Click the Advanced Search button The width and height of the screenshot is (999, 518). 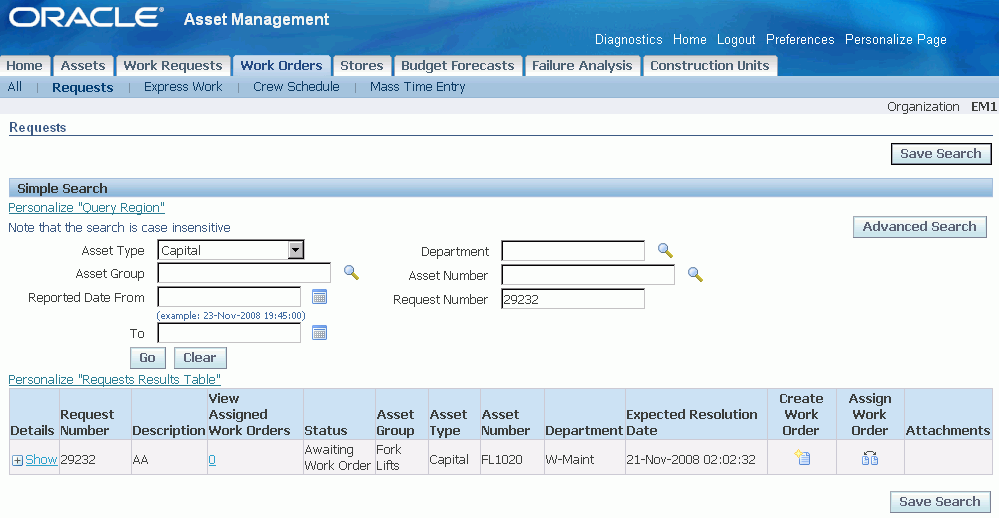[919, 227]
